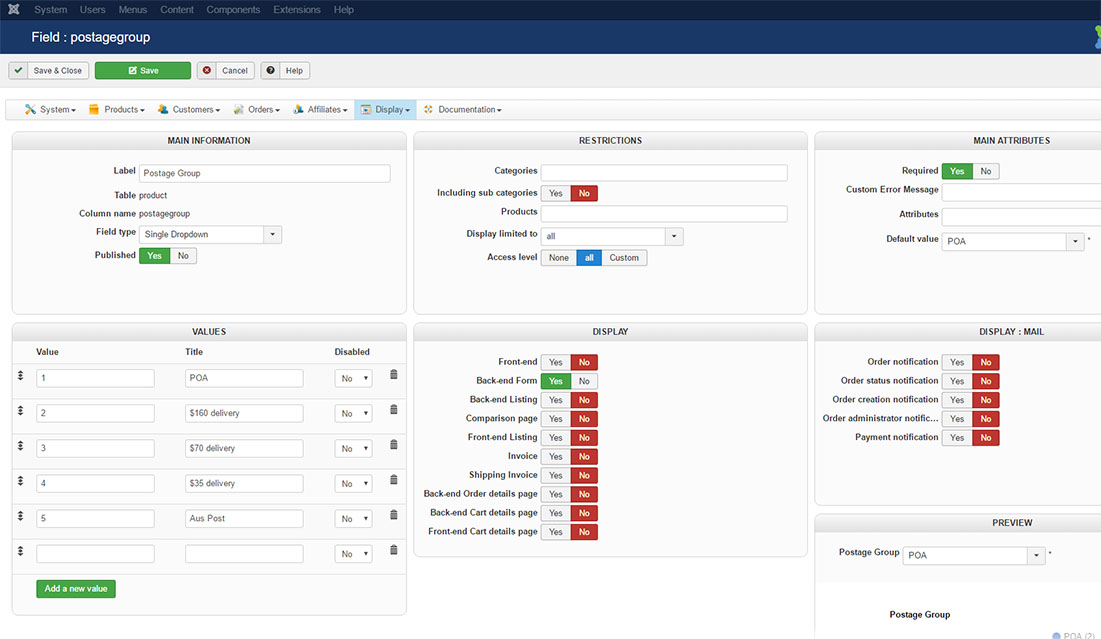Open the Help menu in top bar
1101x639 pixels.
click(x=343, y=10)
